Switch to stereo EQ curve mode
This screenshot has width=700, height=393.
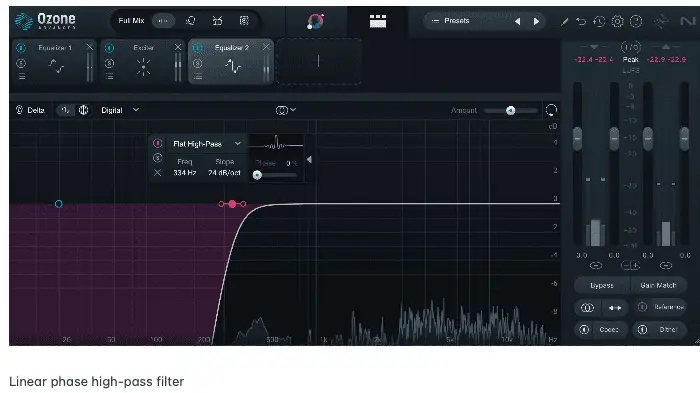[65, 110]
